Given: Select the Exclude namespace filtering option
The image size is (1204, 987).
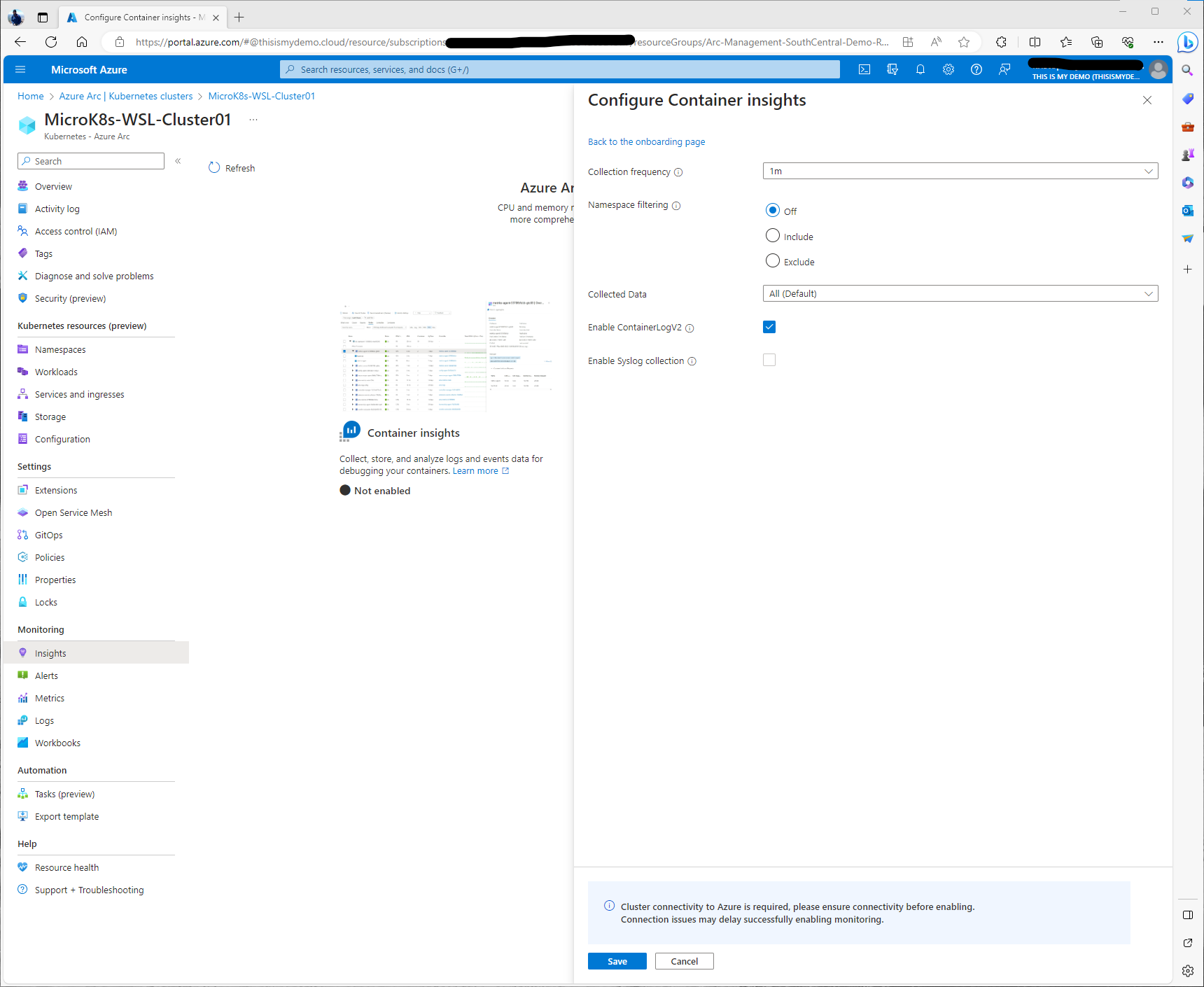Looking at the screenshot, I should [773, 261].
